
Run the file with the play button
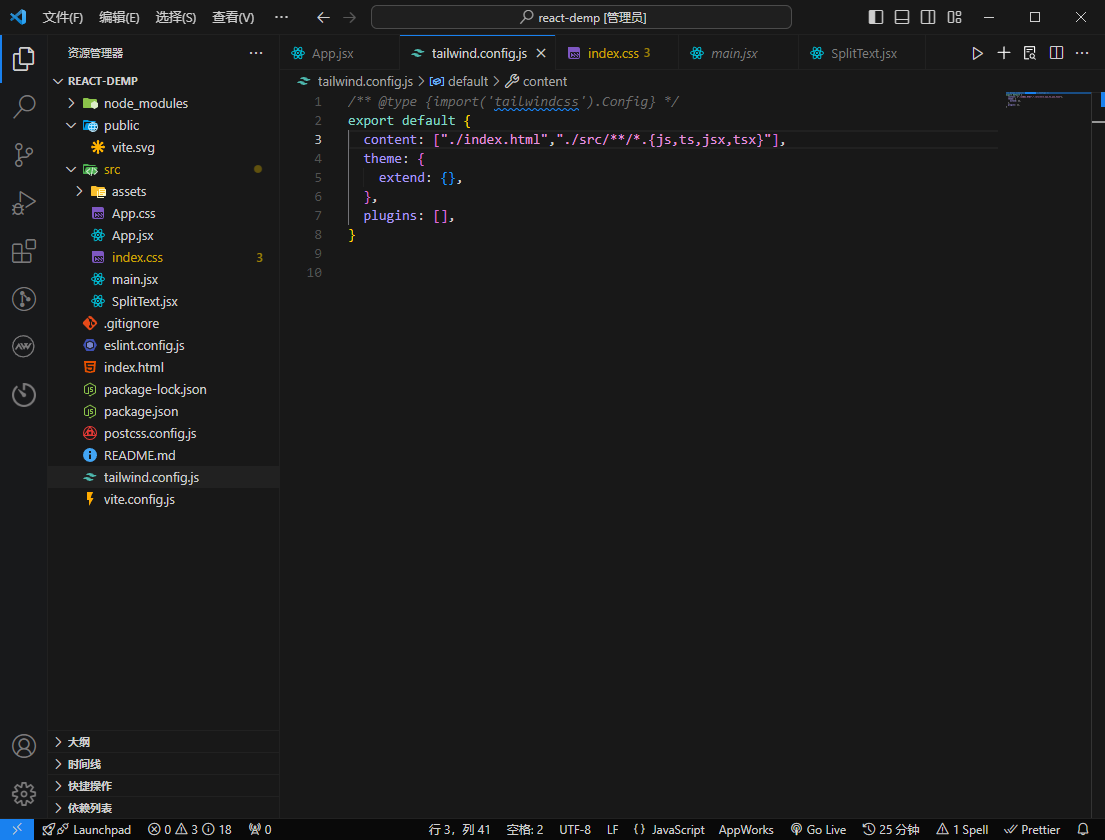977,53
